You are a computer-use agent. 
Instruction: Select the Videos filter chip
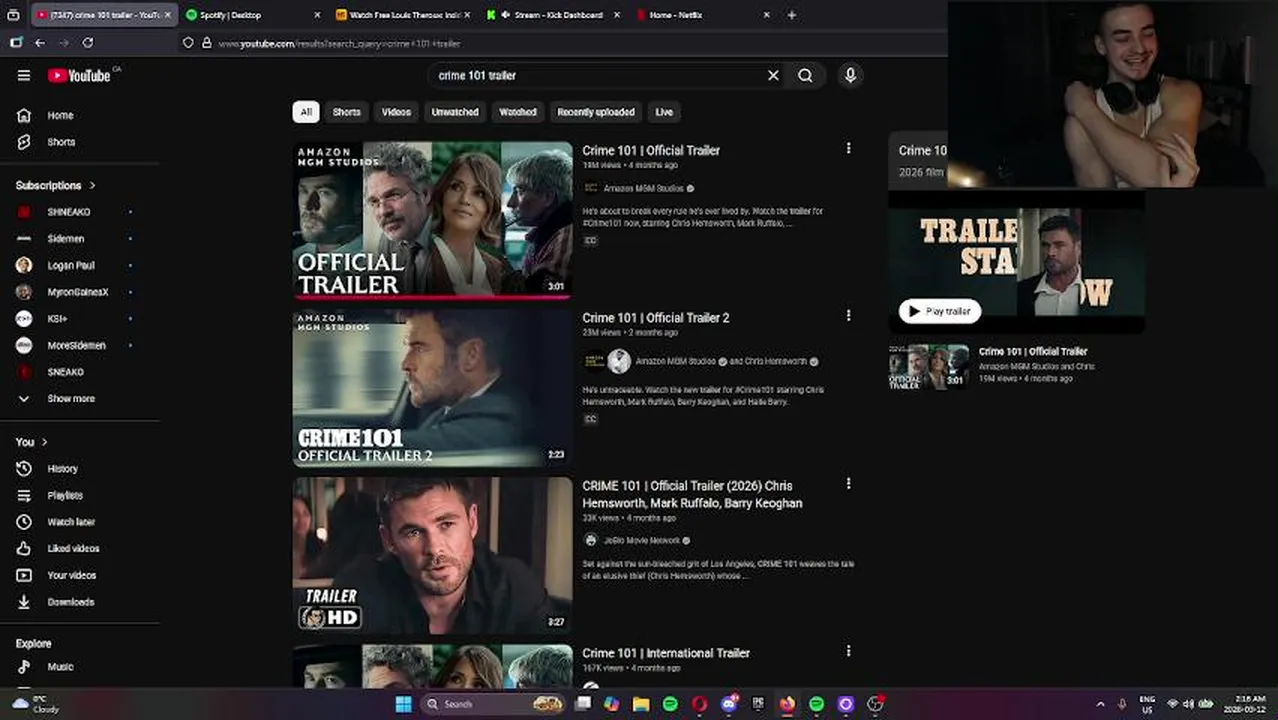[396, 112]
